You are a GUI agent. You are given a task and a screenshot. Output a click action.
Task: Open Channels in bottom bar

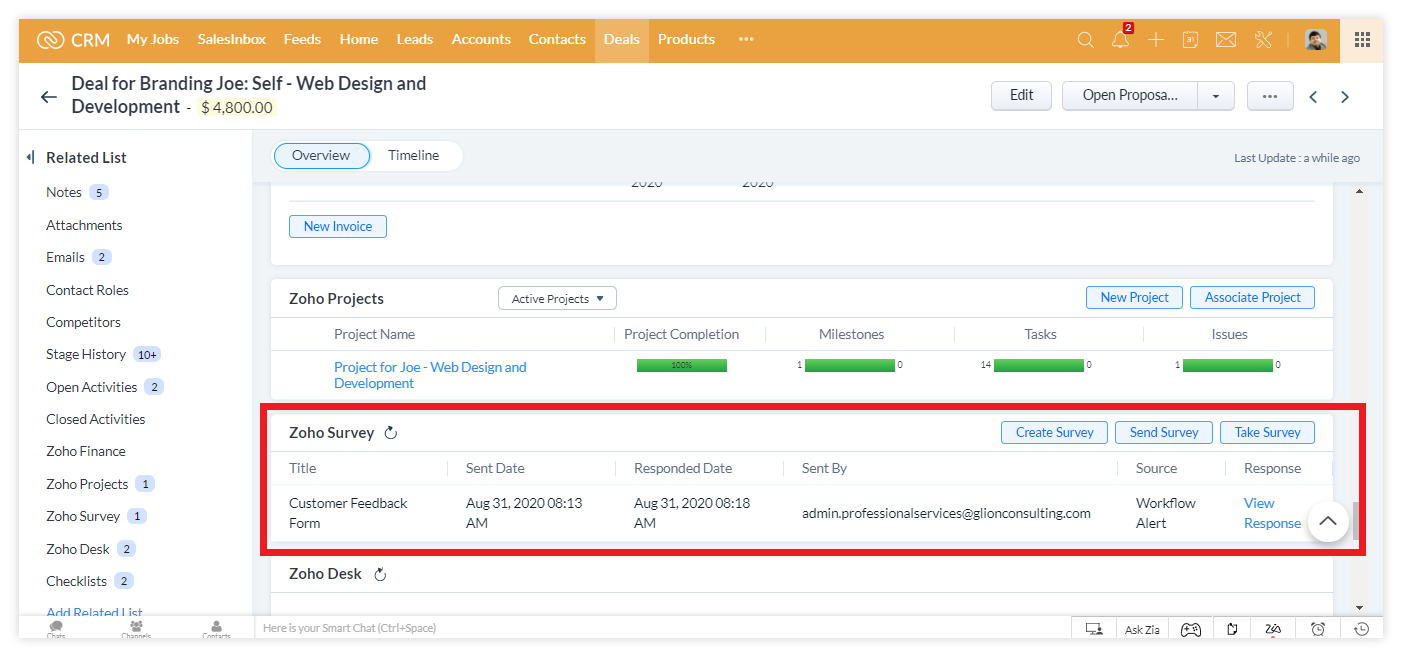[x=136, y=629]
